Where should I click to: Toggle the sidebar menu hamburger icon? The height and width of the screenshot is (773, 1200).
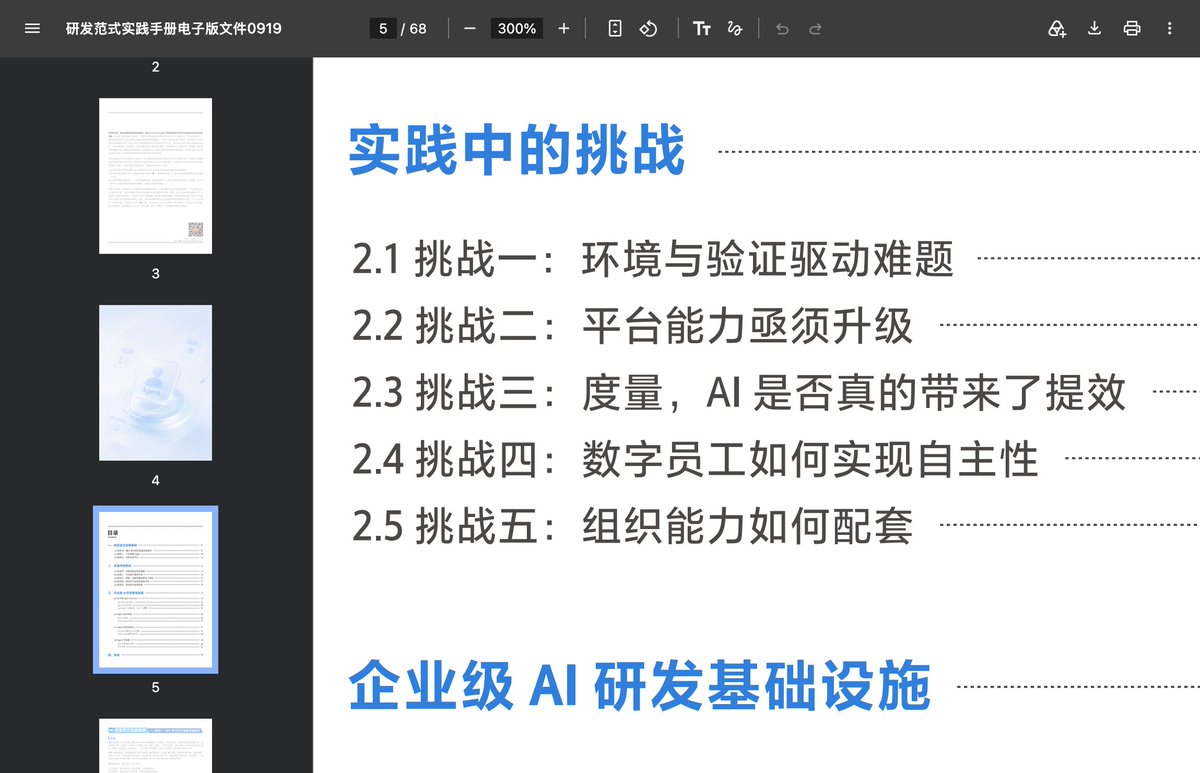[x=32, y=28]
